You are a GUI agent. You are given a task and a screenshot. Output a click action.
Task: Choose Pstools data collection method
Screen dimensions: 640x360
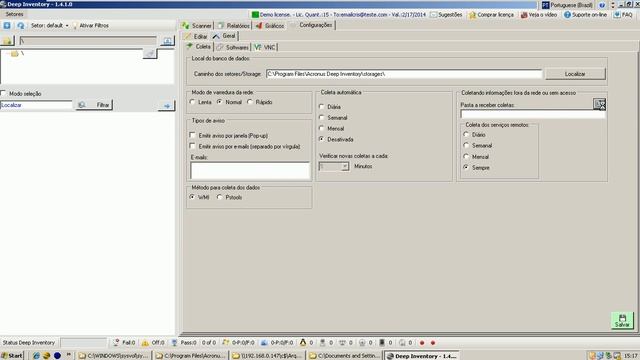click(x=220, y=197)
